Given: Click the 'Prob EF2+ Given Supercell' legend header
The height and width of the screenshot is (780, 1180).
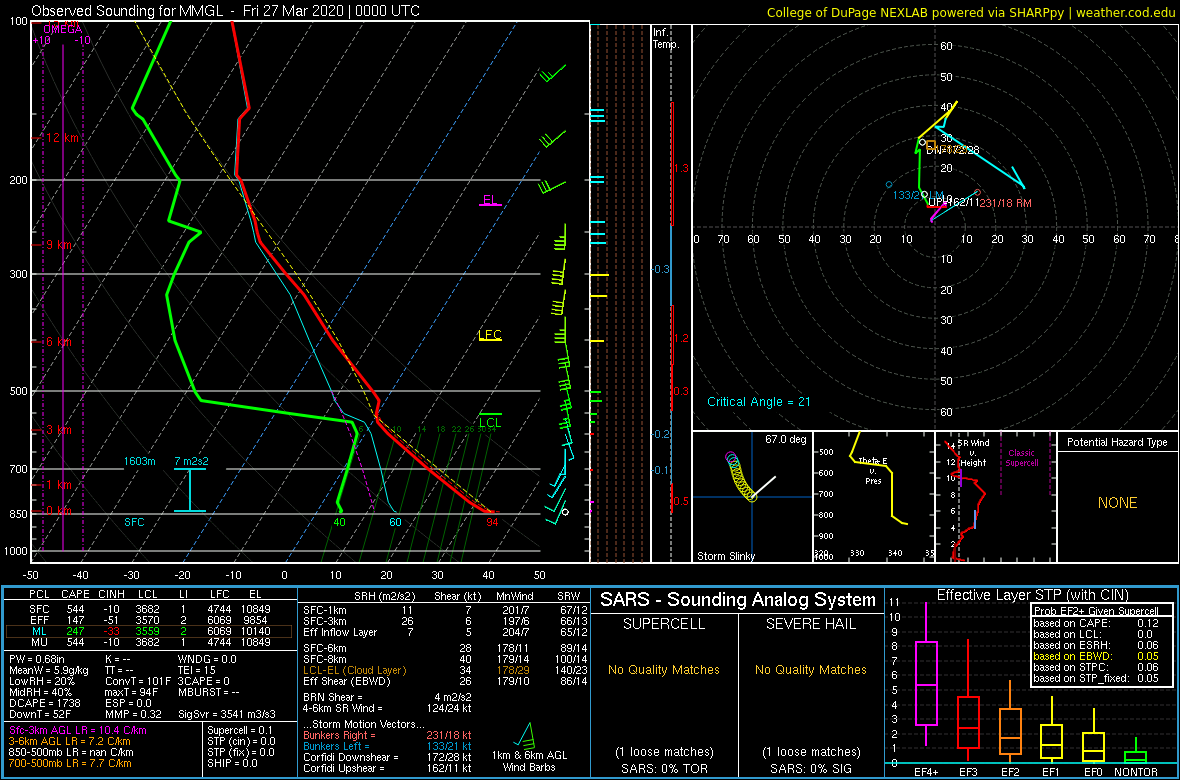Looking at the screenshot, I should point(1095,611).
